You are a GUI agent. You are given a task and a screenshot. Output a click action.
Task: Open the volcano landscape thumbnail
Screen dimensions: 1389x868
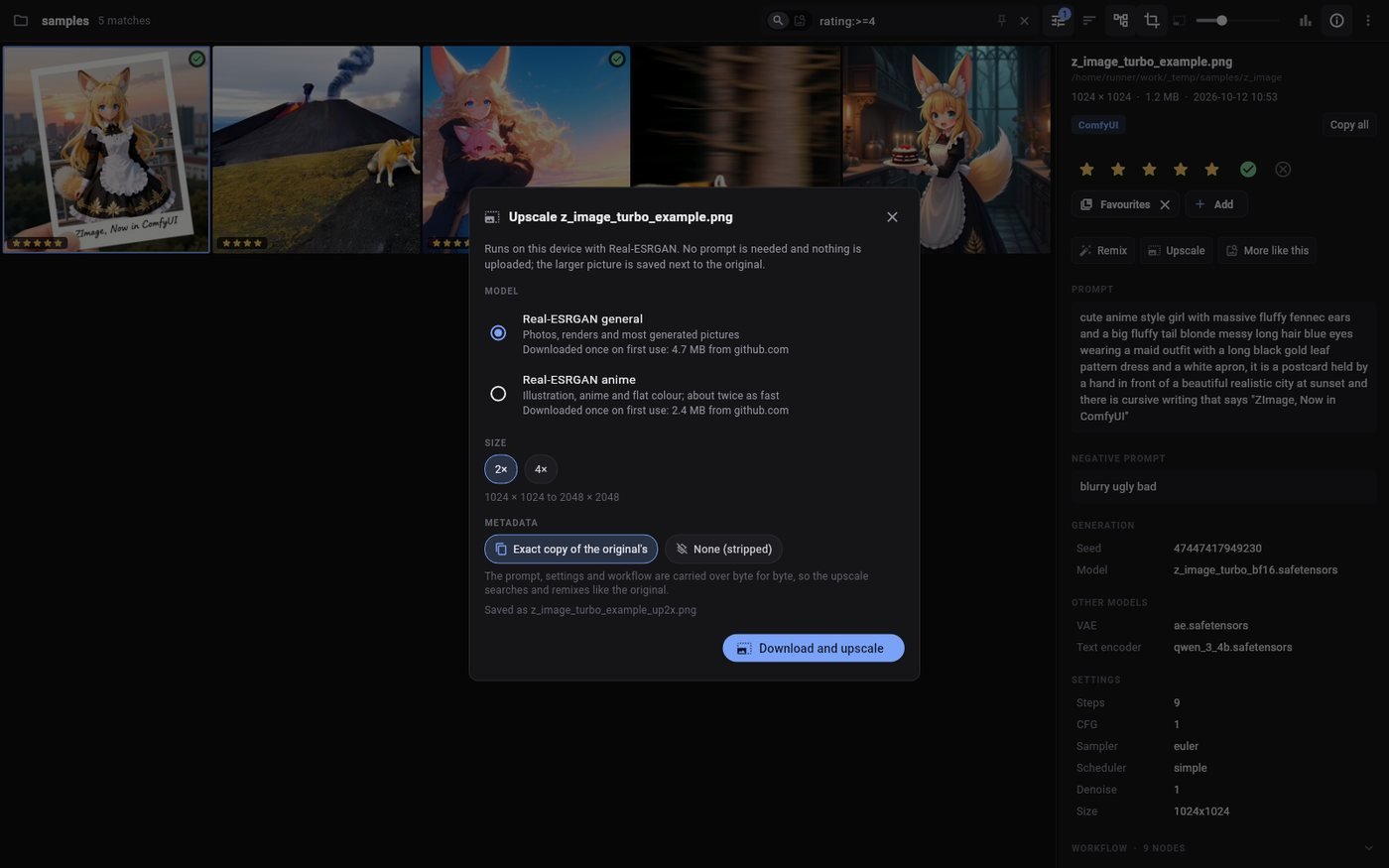316,149
